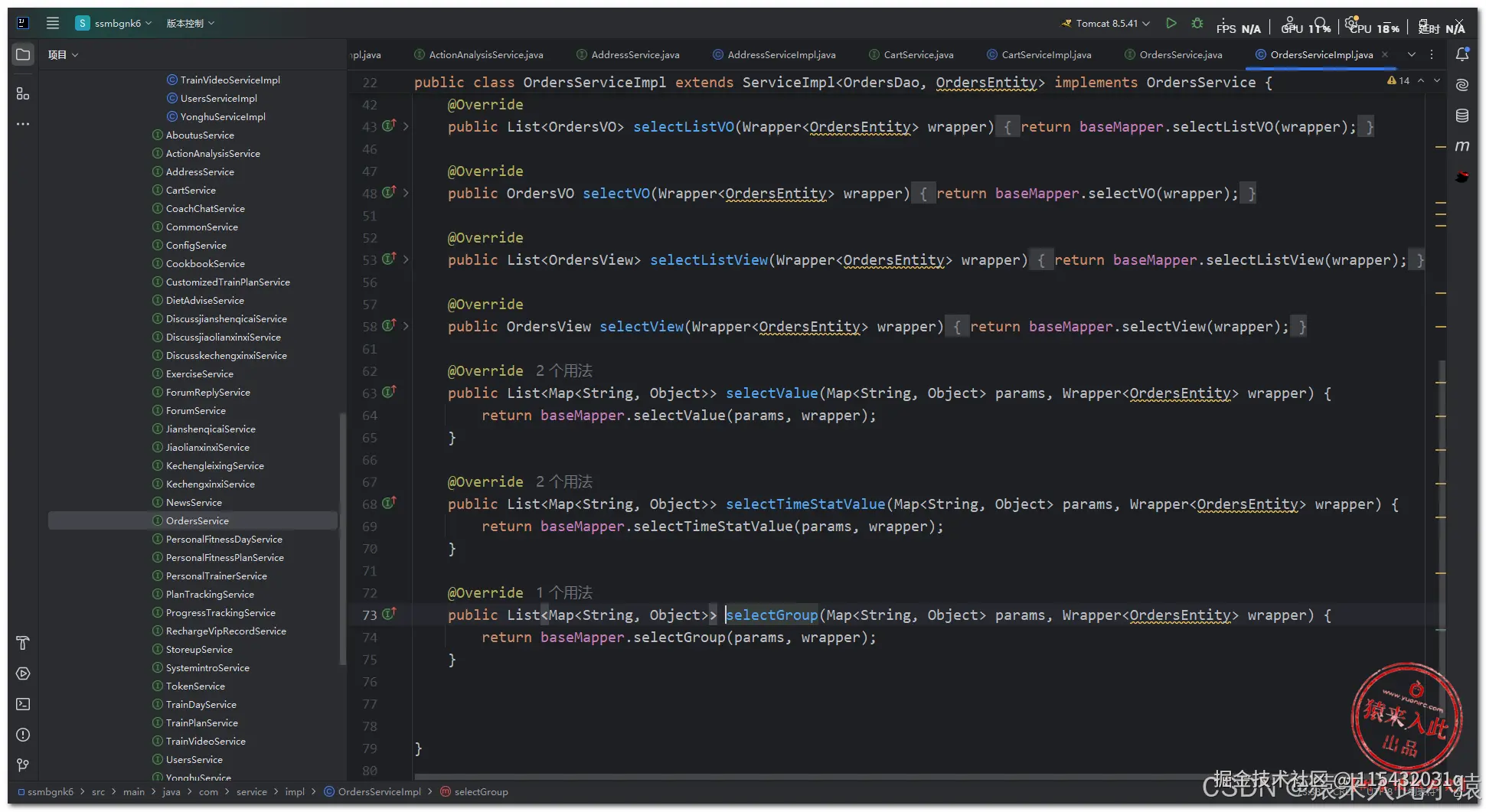Close the OrdersServiceImpl.java tab
The width and height of the screenshot is (1486, 812).
point(1385,54)
